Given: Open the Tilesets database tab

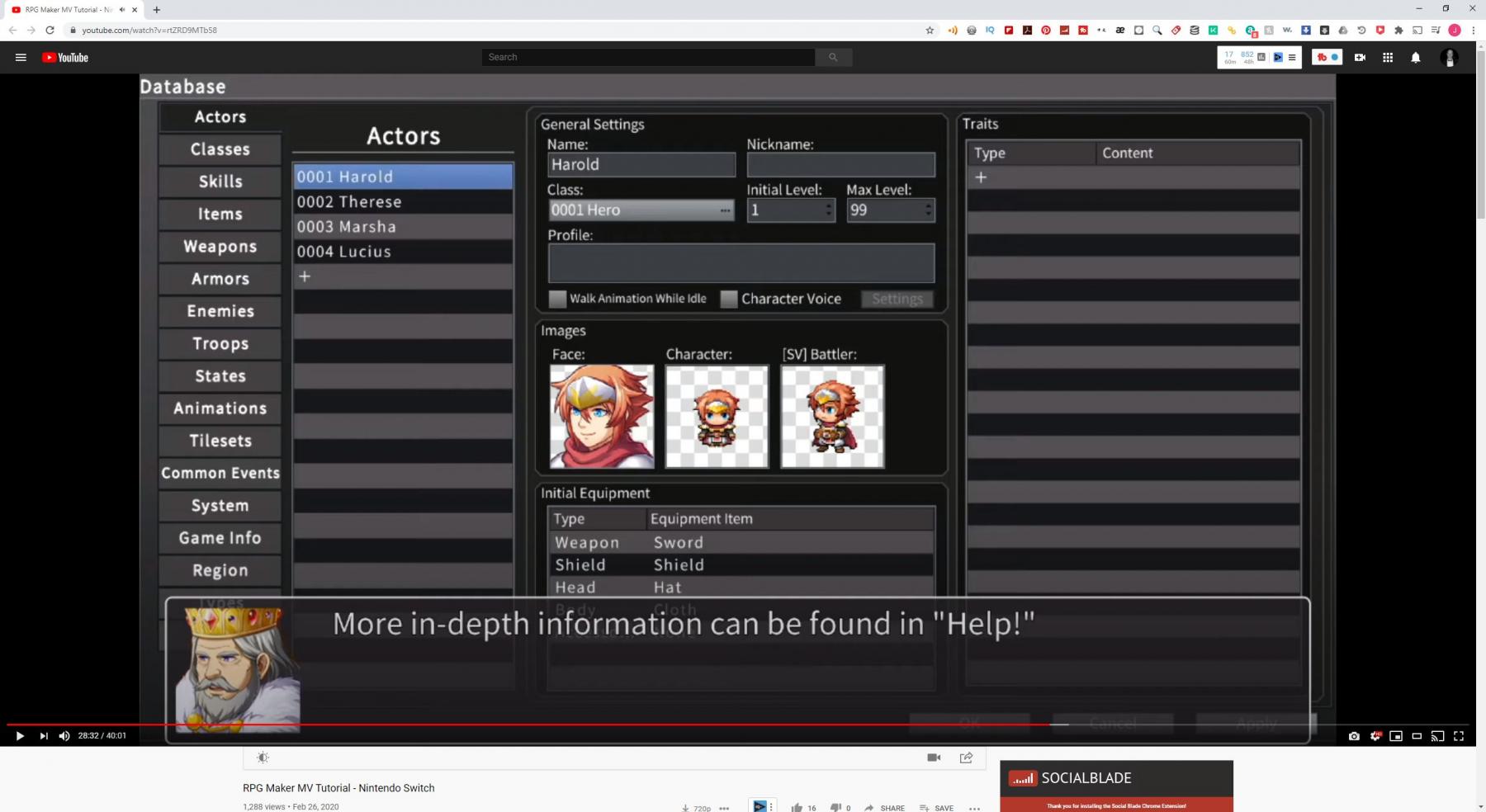Looking at the screenshot, I should [220, 441].
